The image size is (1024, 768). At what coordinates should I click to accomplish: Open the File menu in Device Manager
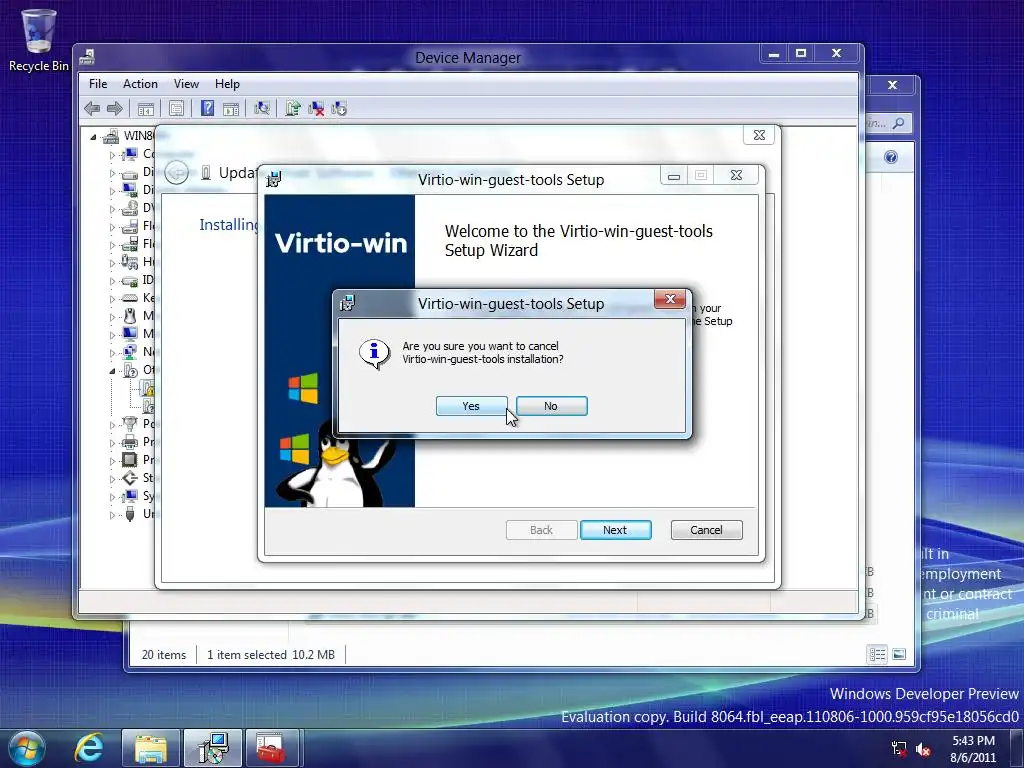[x=98, y=84]
